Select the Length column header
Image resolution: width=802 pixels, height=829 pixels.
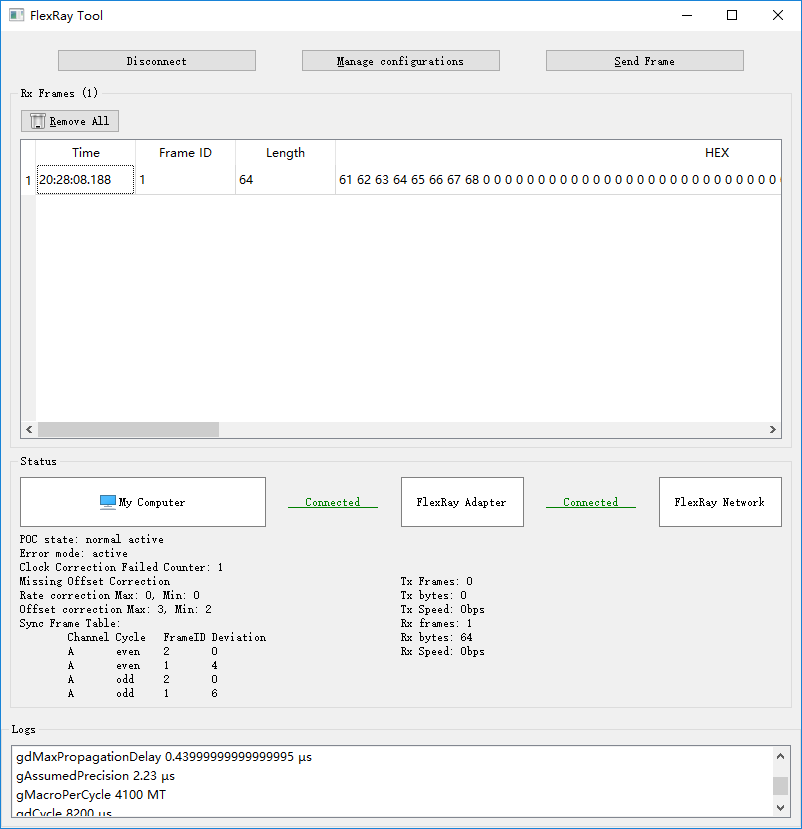[285, 153]
